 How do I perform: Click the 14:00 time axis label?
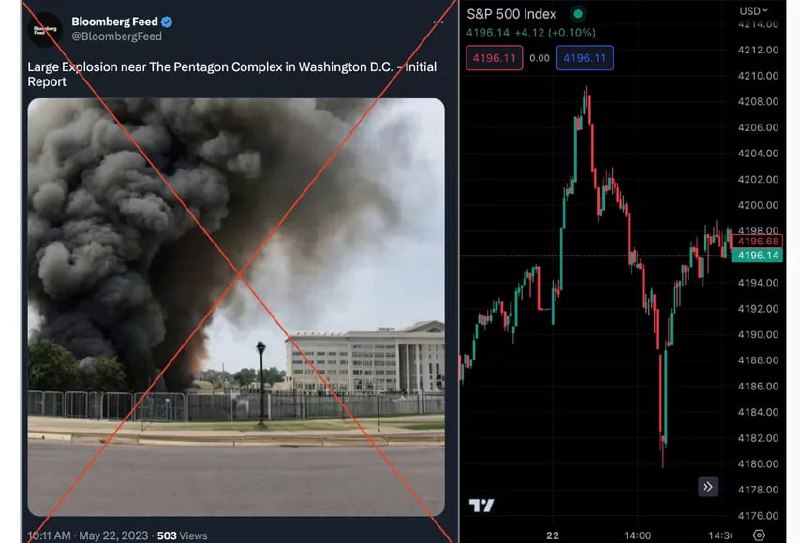coord(637,535)
